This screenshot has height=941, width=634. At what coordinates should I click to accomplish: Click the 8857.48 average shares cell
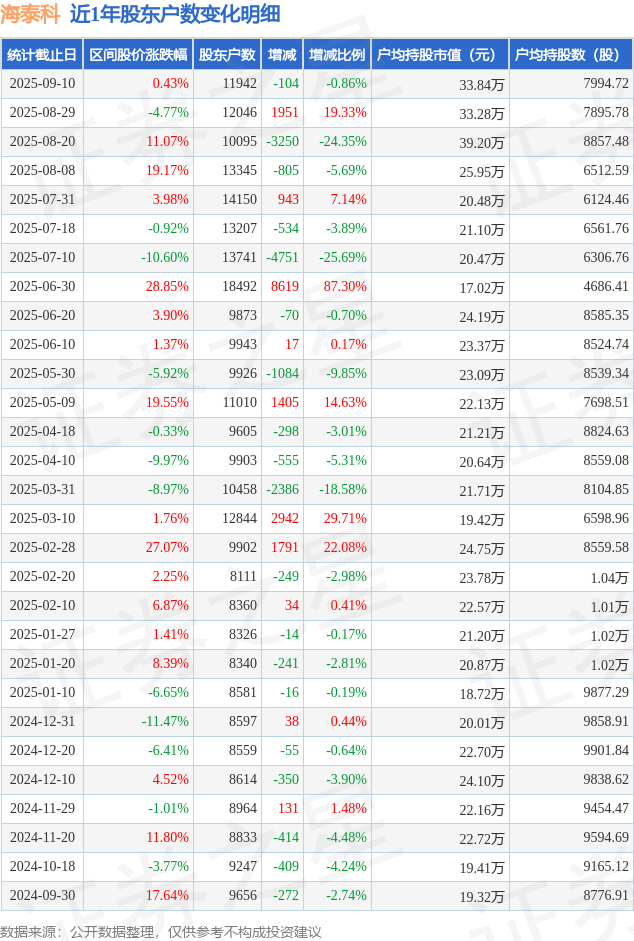pos(606,142)
